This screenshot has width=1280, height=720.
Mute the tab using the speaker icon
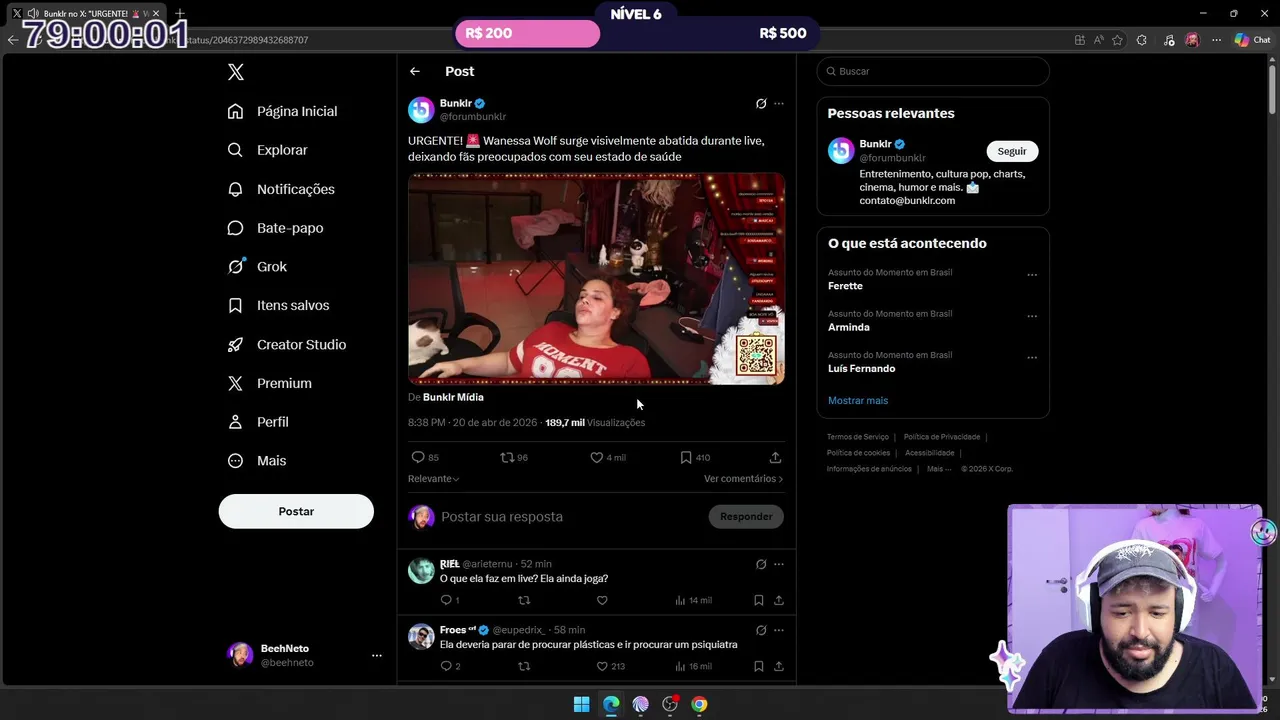[33, 13]
